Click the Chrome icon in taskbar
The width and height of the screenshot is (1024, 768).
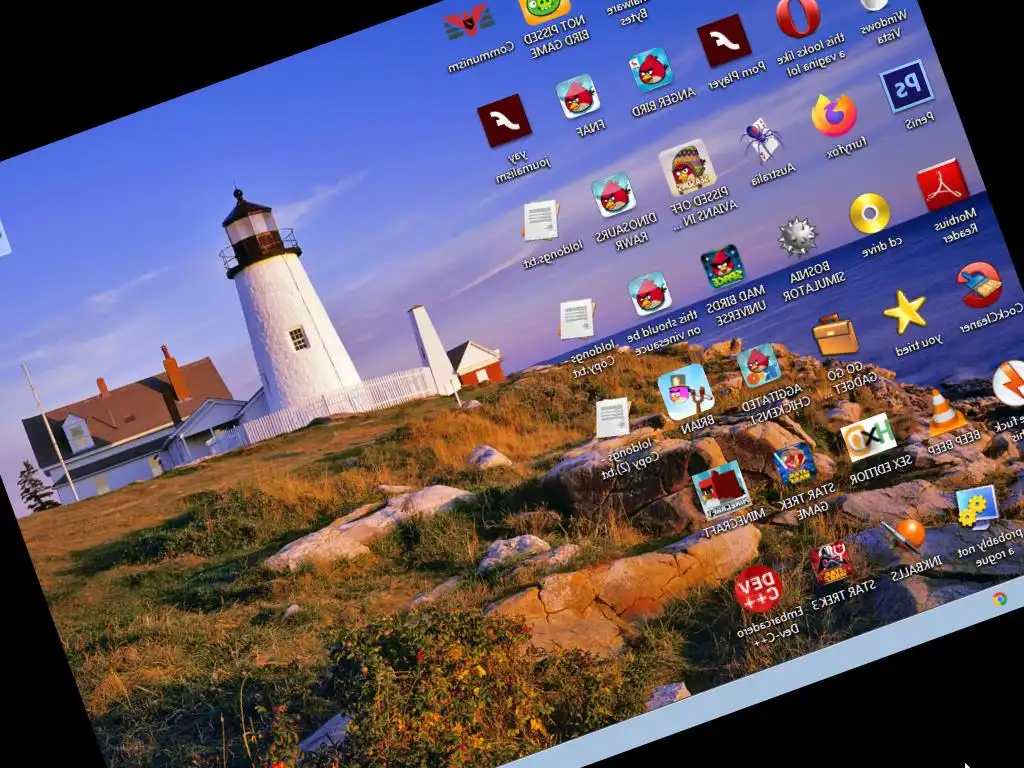click(x=999, y=599)
